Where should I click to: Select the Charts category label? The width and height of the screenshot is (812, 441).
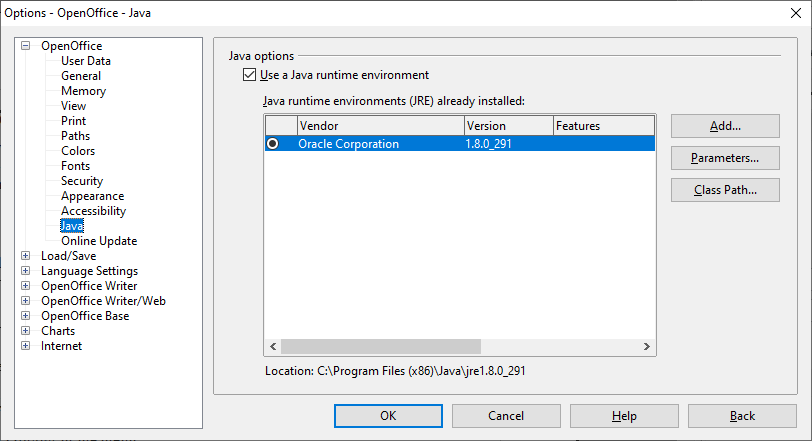point(58,331)
